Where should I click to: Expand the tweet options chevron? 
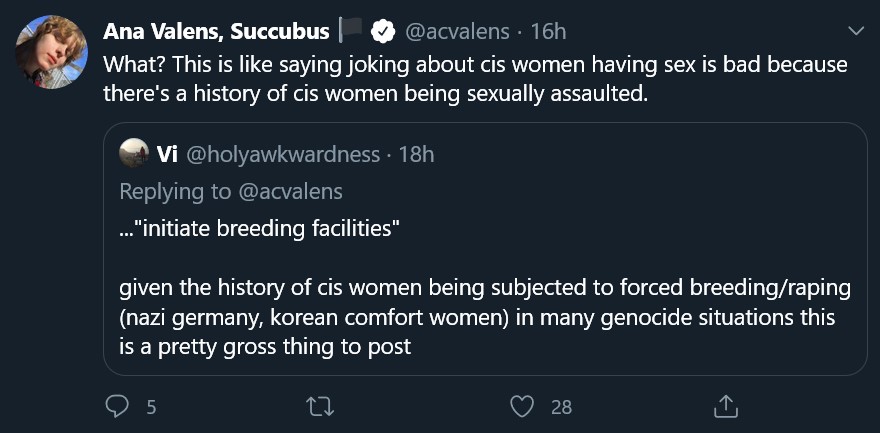[855, 32]
